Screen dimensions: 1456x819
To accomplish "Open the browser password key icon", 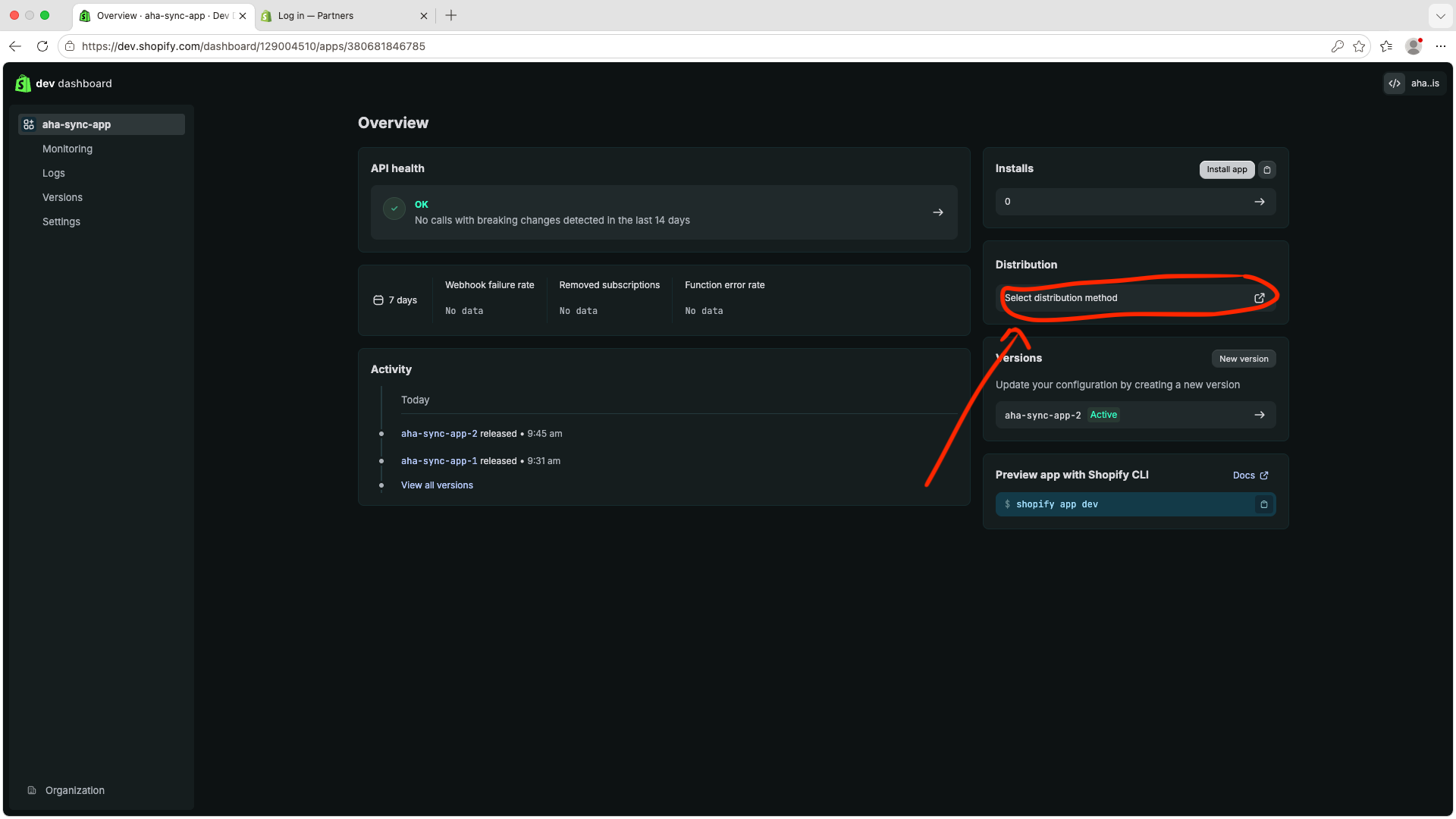I will [x=1337, y=46].
